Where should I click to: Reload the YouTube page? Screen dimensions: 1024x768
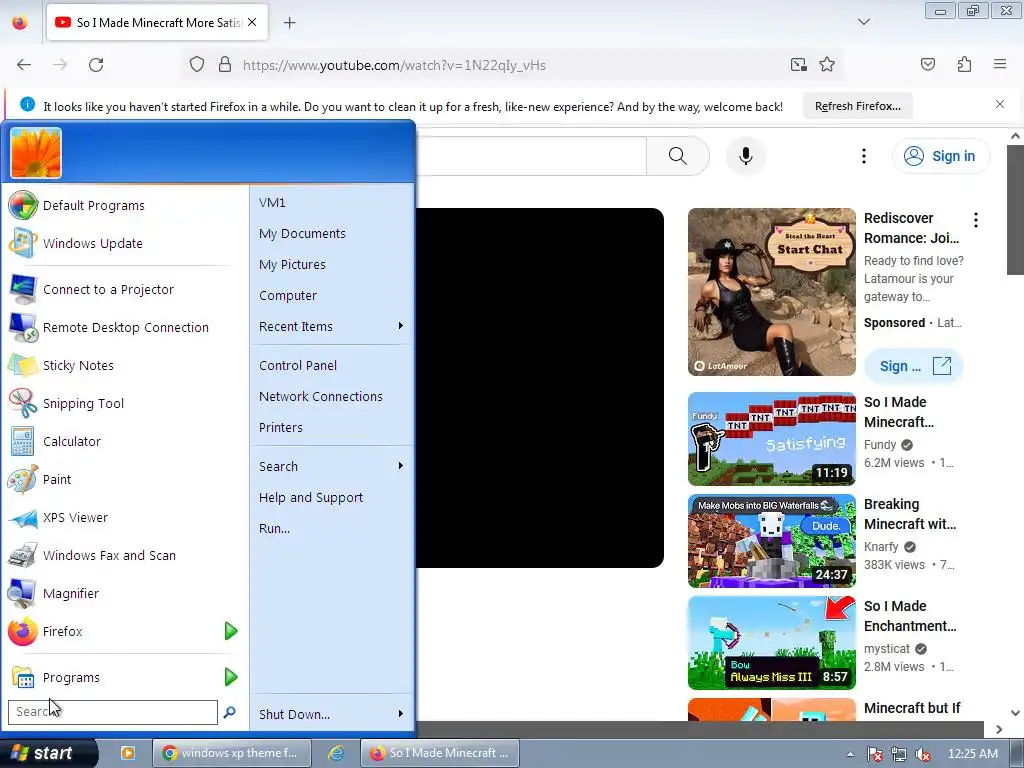pyautogui.click(x=96, y=65)
